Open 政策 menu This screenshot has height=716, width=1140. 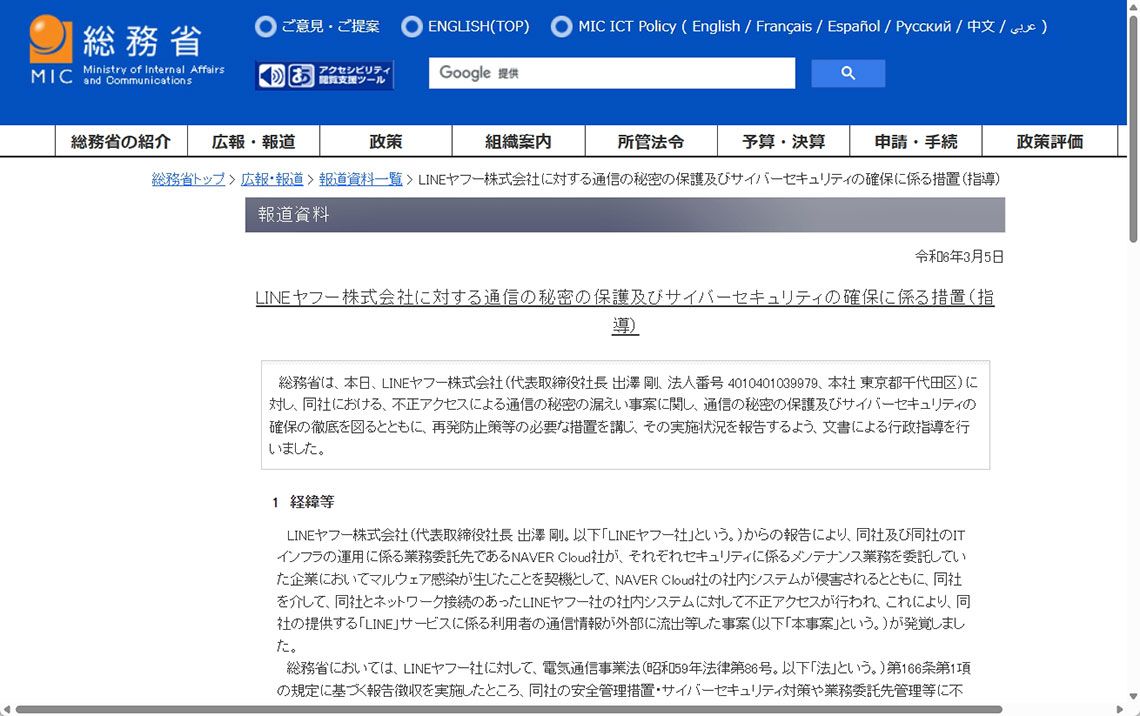point(385,141)
